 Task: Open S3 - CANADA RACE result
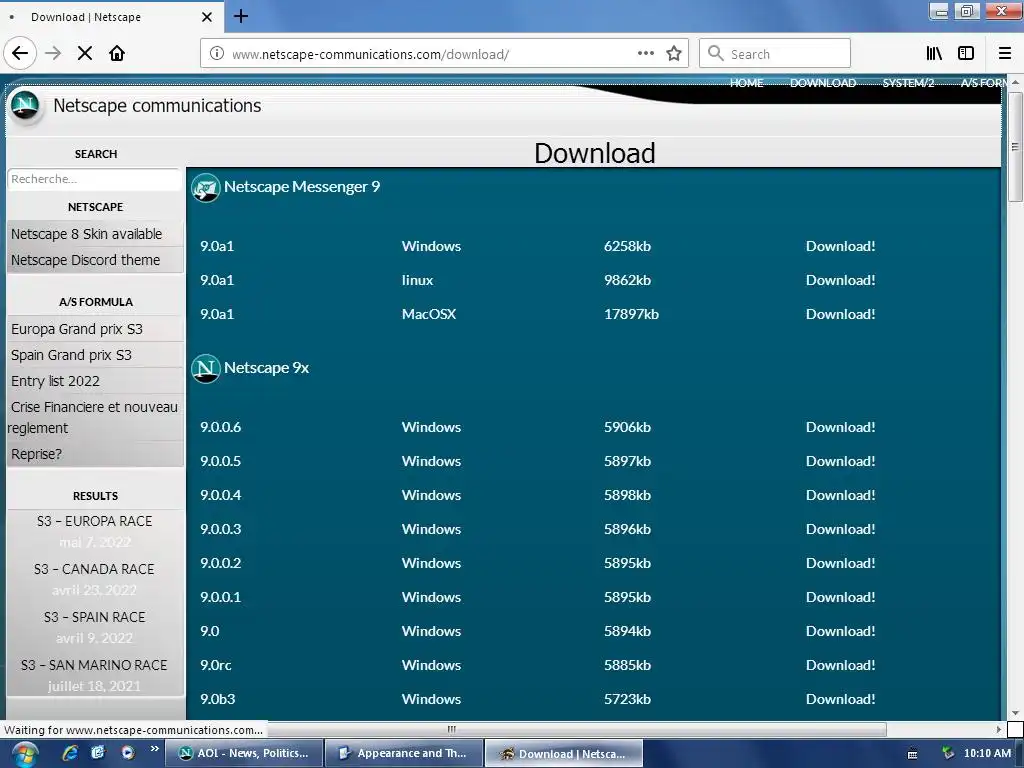coord(95,569)
